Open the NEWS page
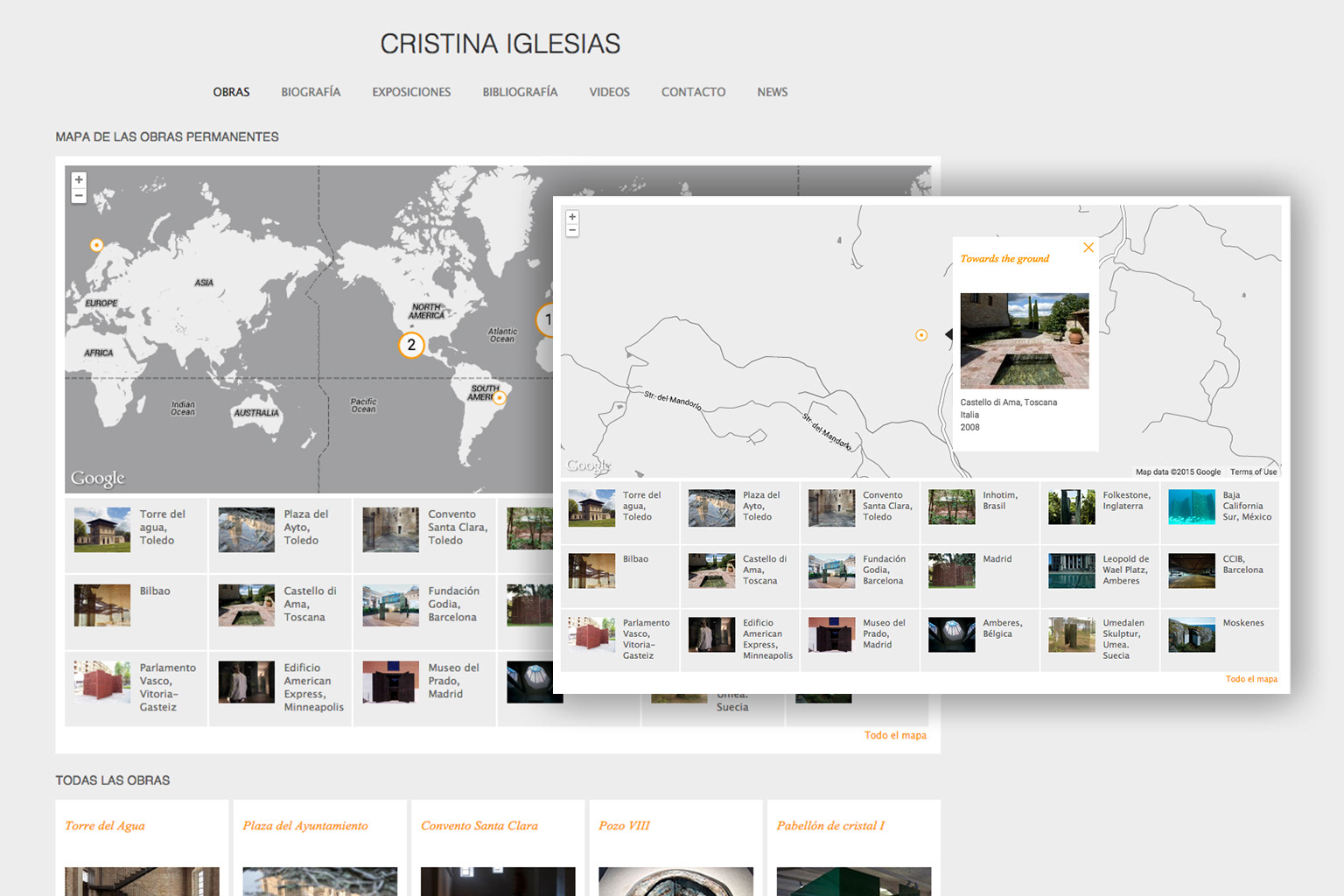Screen dimensions: 1344x896 click(x=773, y=92)
